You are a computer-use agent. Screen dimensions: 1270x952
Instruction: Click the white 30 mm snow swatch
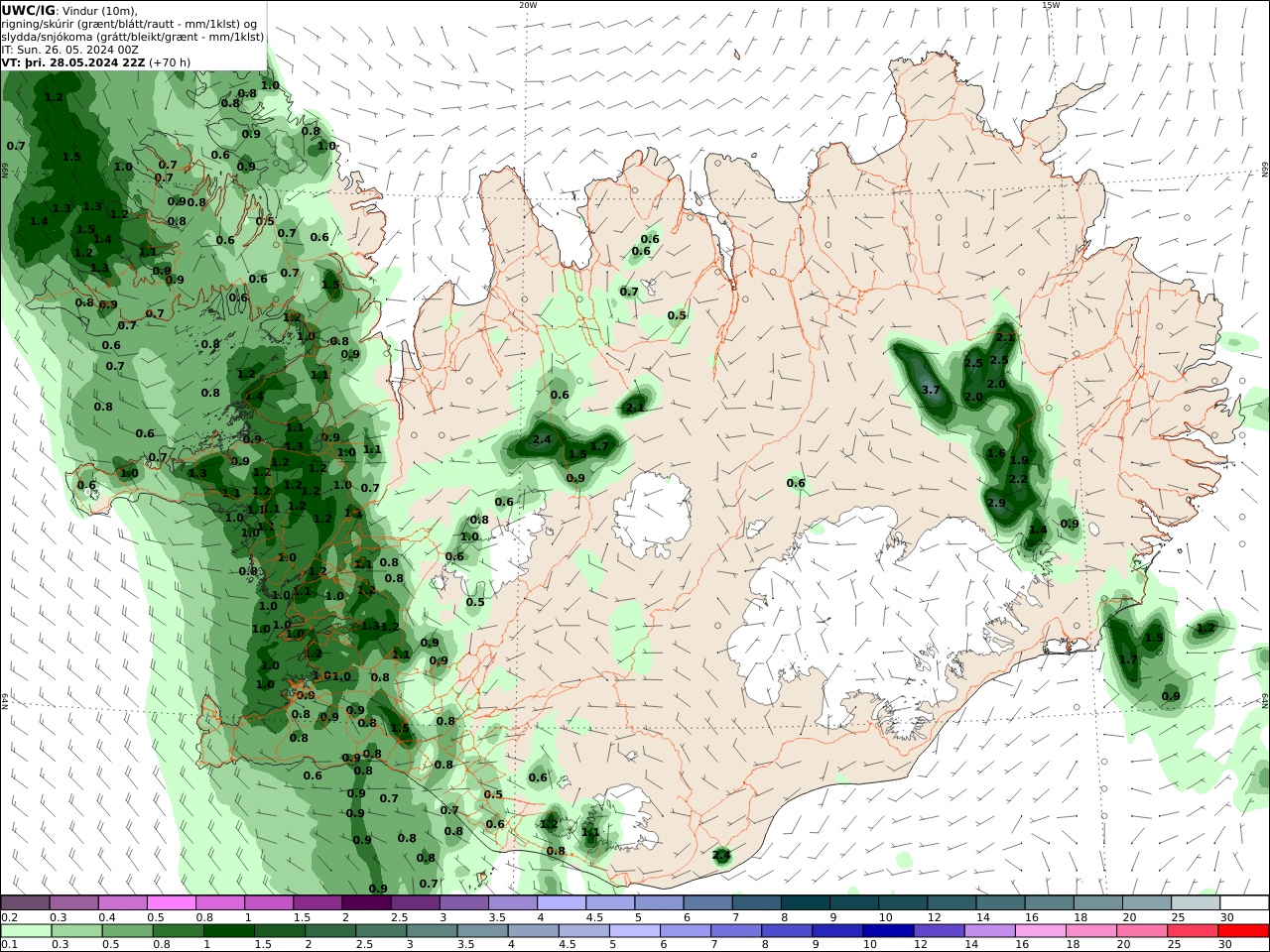coord(1243,902)
